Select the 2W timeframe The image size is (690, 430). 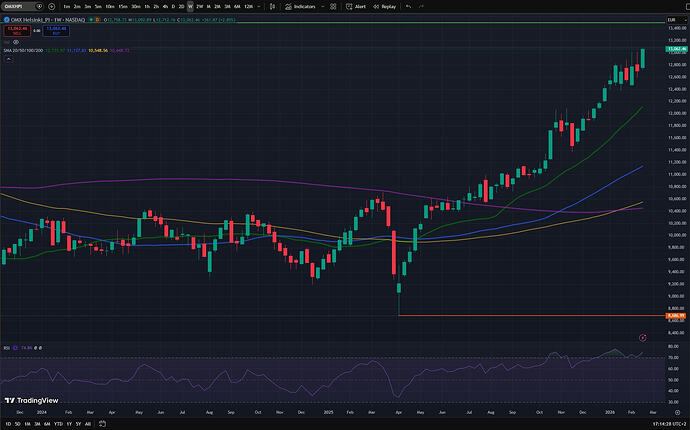199,7
